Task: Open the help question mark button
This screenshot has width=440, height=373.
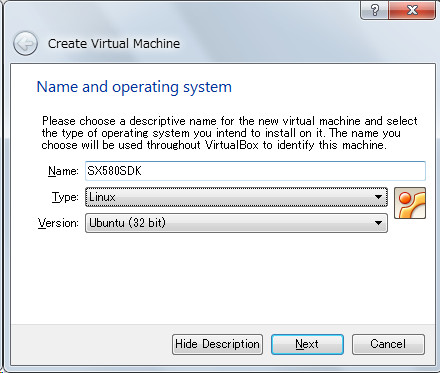Action: point(374,10)
